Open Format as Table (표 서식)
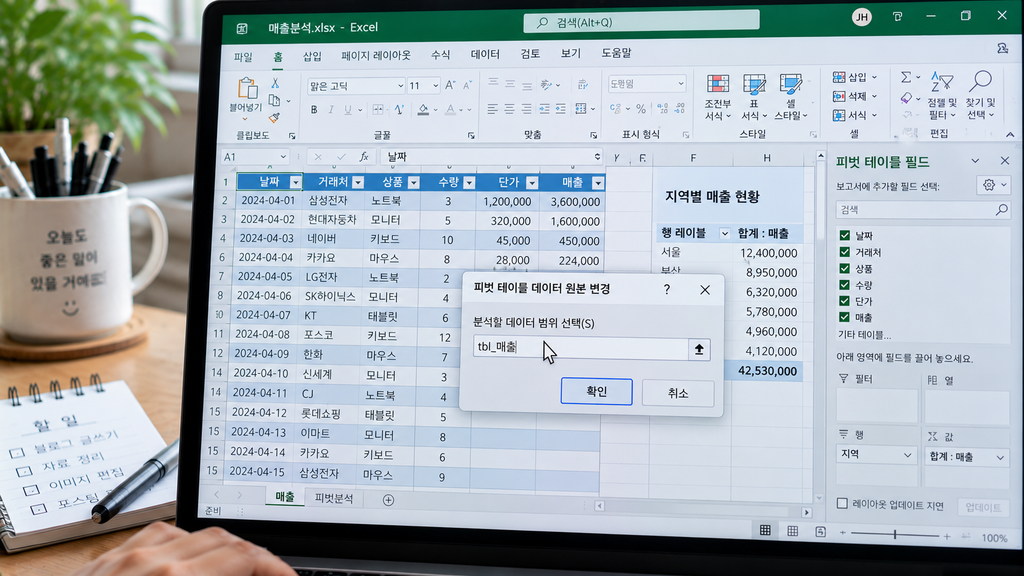Image resolution: width=1024 pixels, height=576 pixels. [x=754, y=97]
